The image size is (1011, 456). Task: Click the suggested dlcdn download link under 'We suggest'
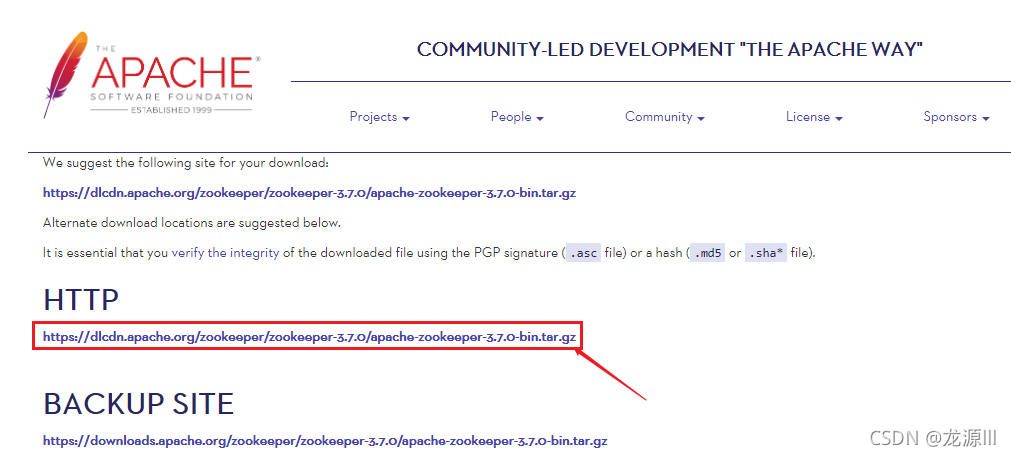(309, 193)
